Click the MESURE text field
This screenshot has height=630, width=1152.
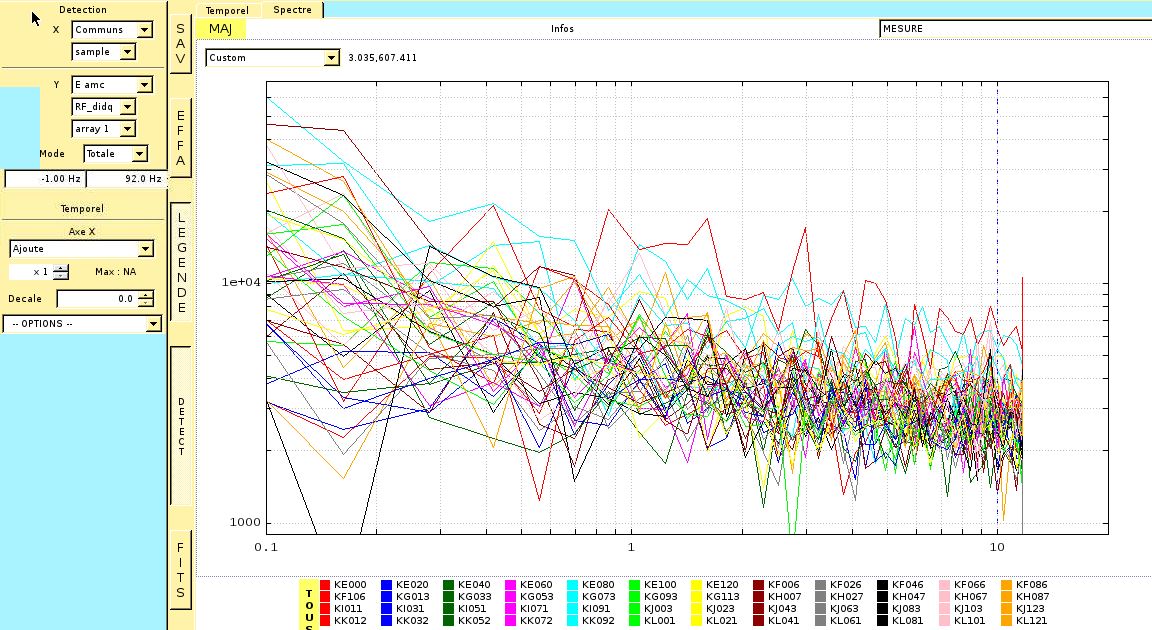point(1015,29)
